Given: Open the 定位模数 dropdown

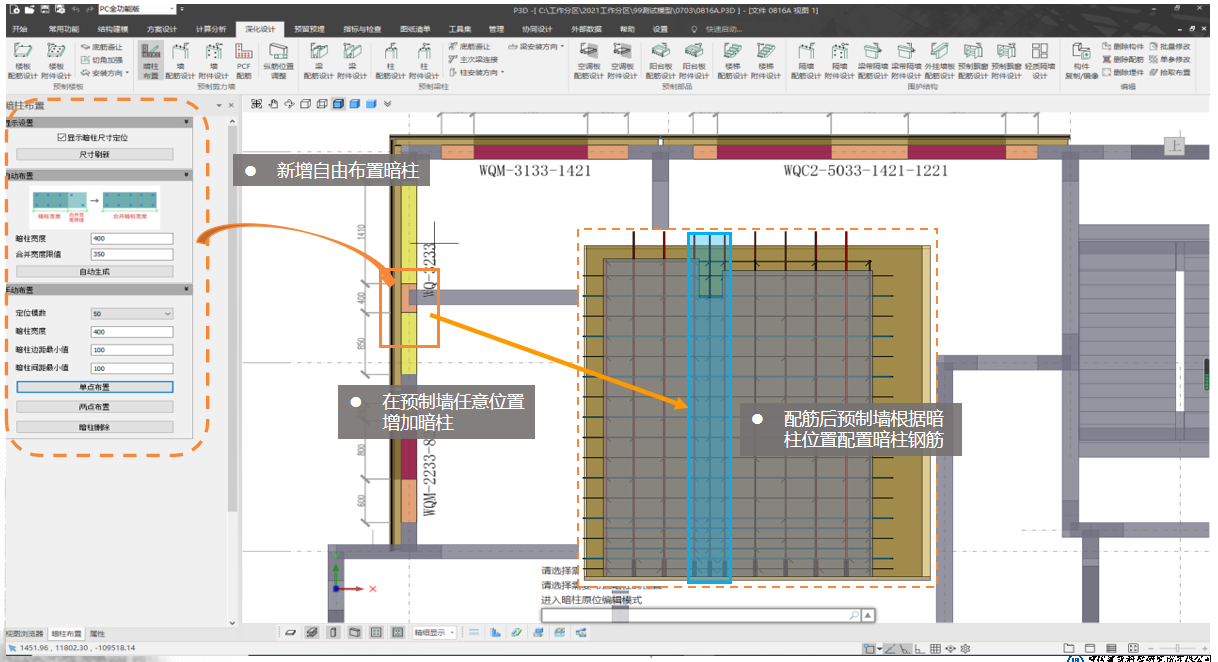Looking at the screenshot, I should tap(131, 314).
